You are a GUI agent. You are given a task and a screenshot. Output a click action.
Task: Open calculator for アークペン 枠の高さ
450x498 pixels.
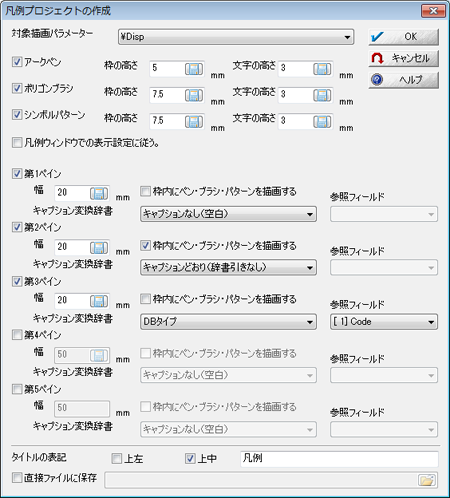tap(194, 69)
